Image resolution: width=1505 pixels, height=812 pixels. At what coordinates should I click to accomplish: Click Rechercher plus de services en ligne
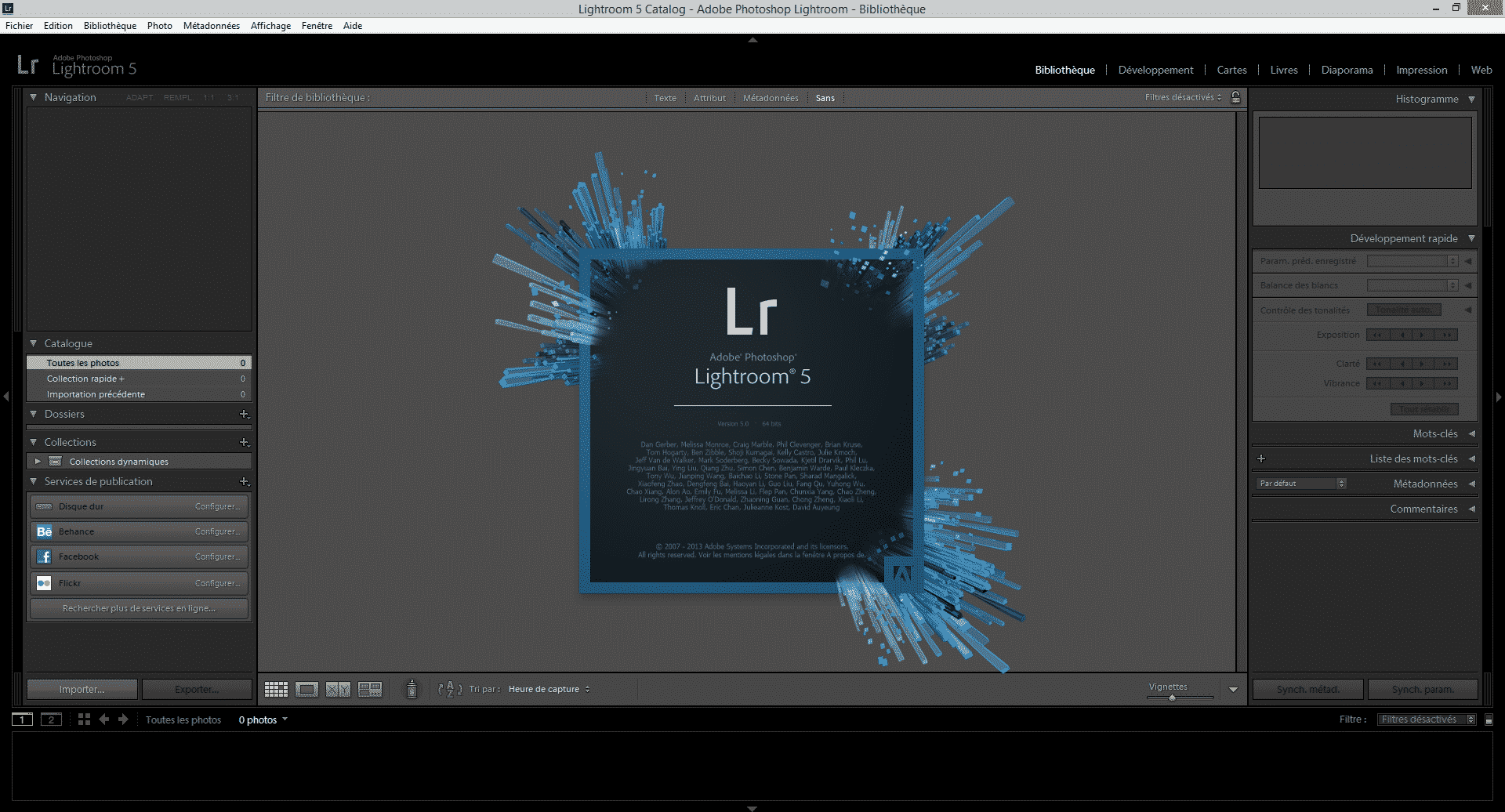point(139,608)
